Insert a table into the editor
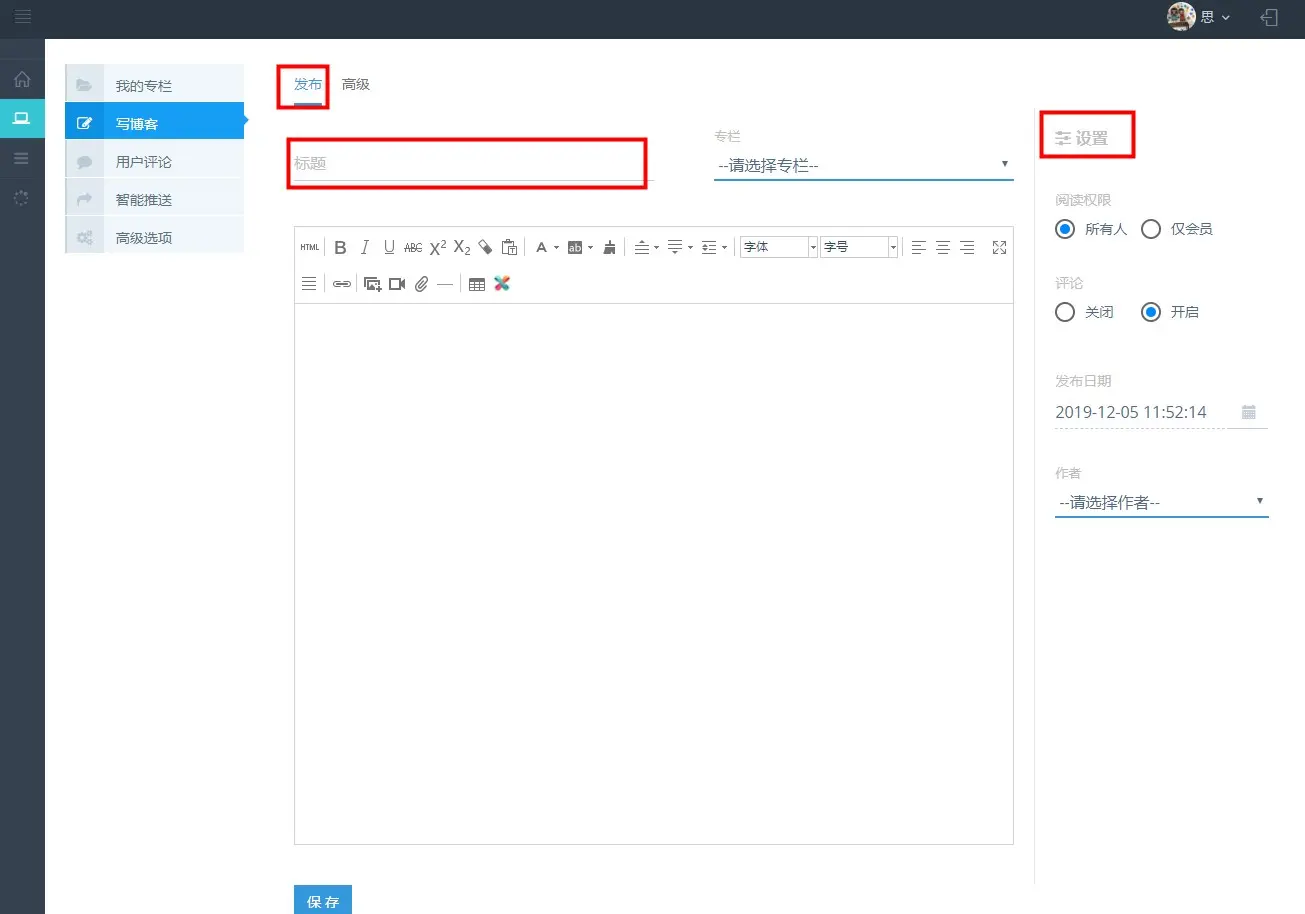 tap(477, 284)
